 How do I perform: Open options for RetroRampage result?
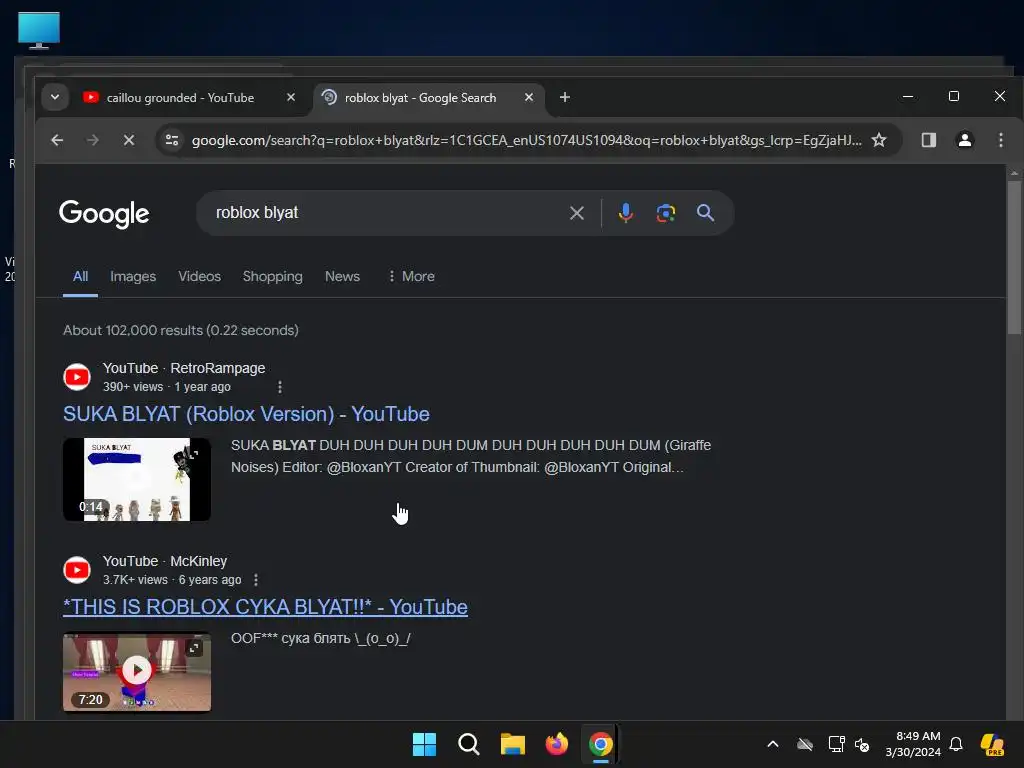280,387
